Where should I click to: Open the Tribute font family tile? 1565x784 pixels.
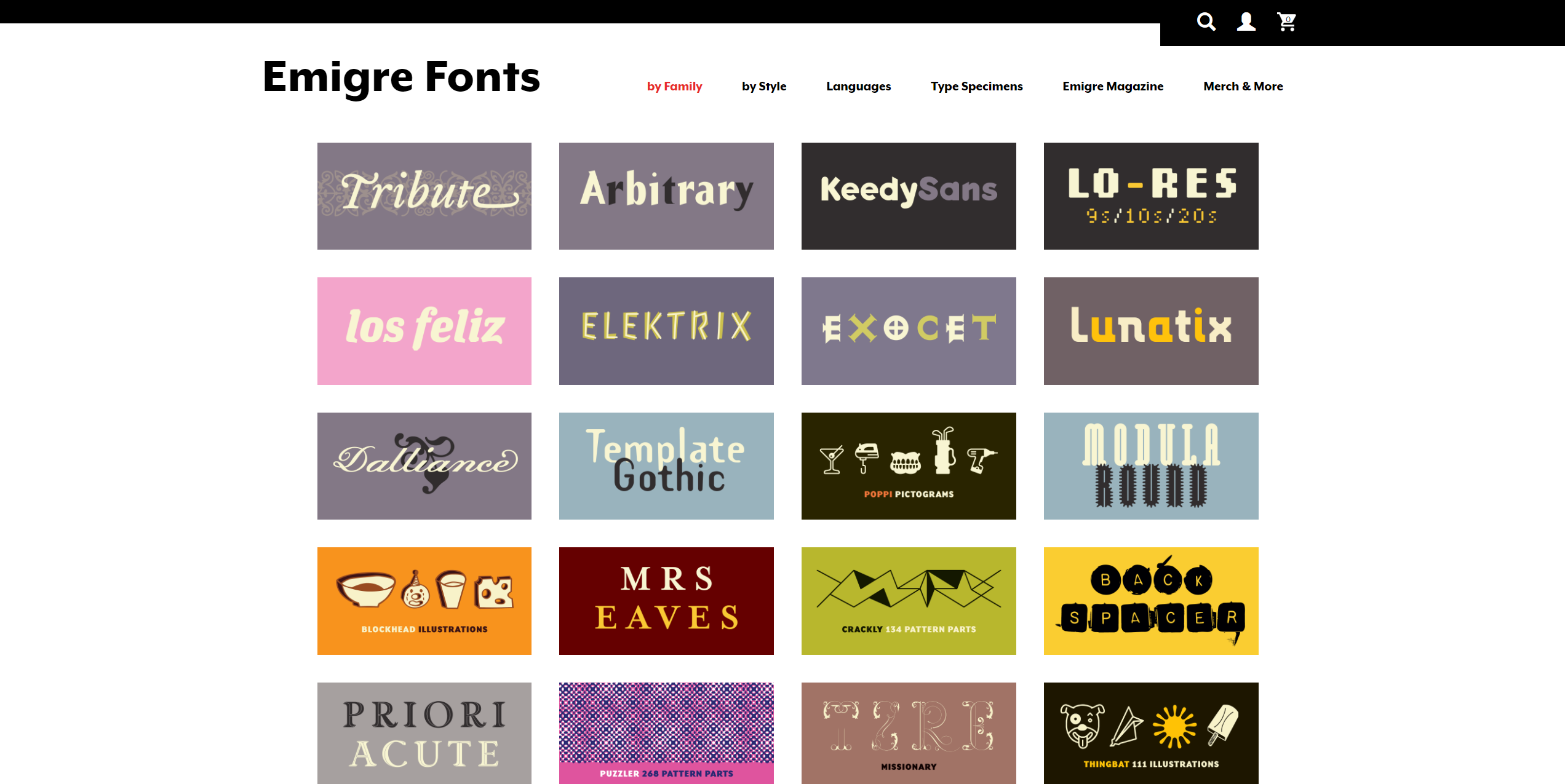424,196
